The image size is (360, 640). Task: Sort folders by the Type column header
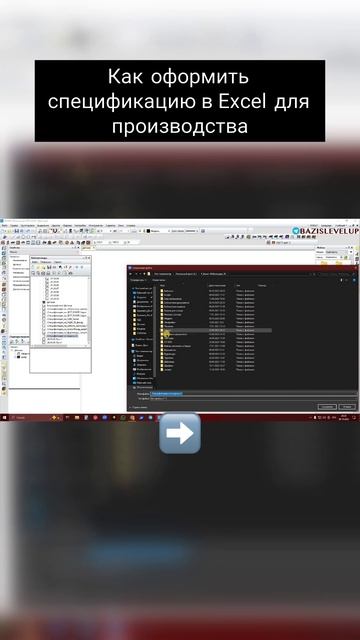238,286
